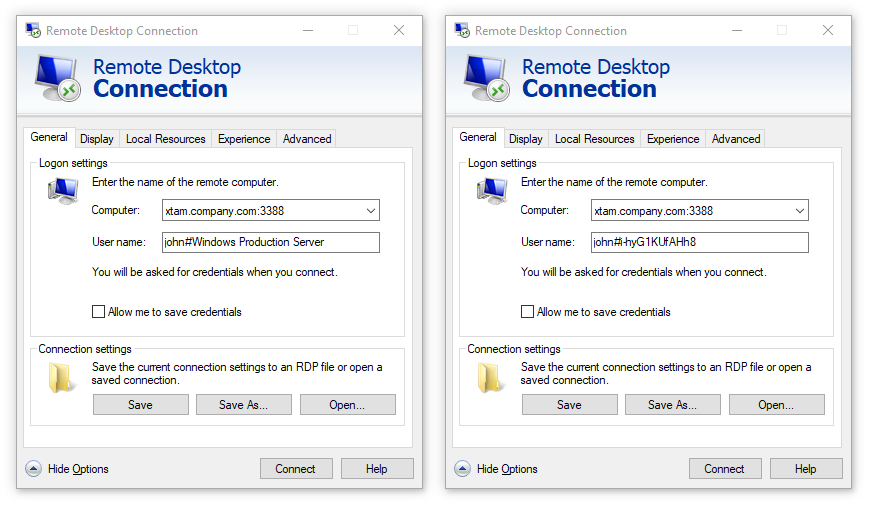Click the Connection settings folder icon in left window
The width and height of the screenshot is (870, 506).
62,377
